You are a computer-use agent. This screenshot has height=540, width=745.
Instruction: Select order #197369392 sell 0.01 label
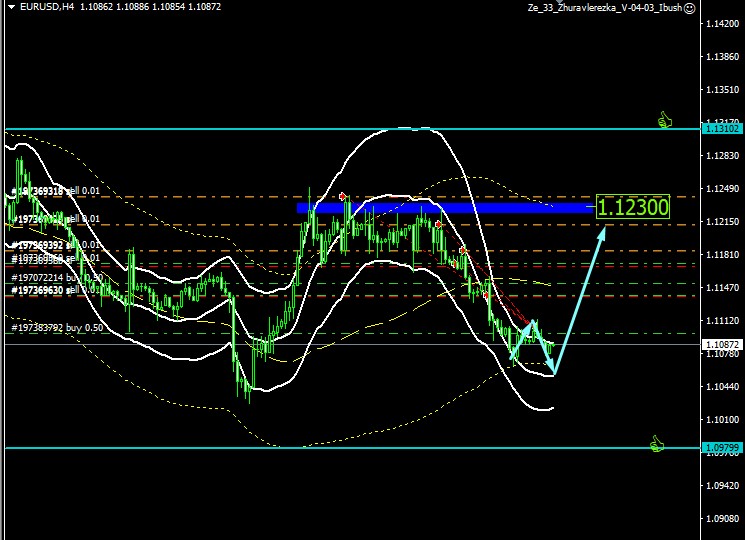point(56,244)
